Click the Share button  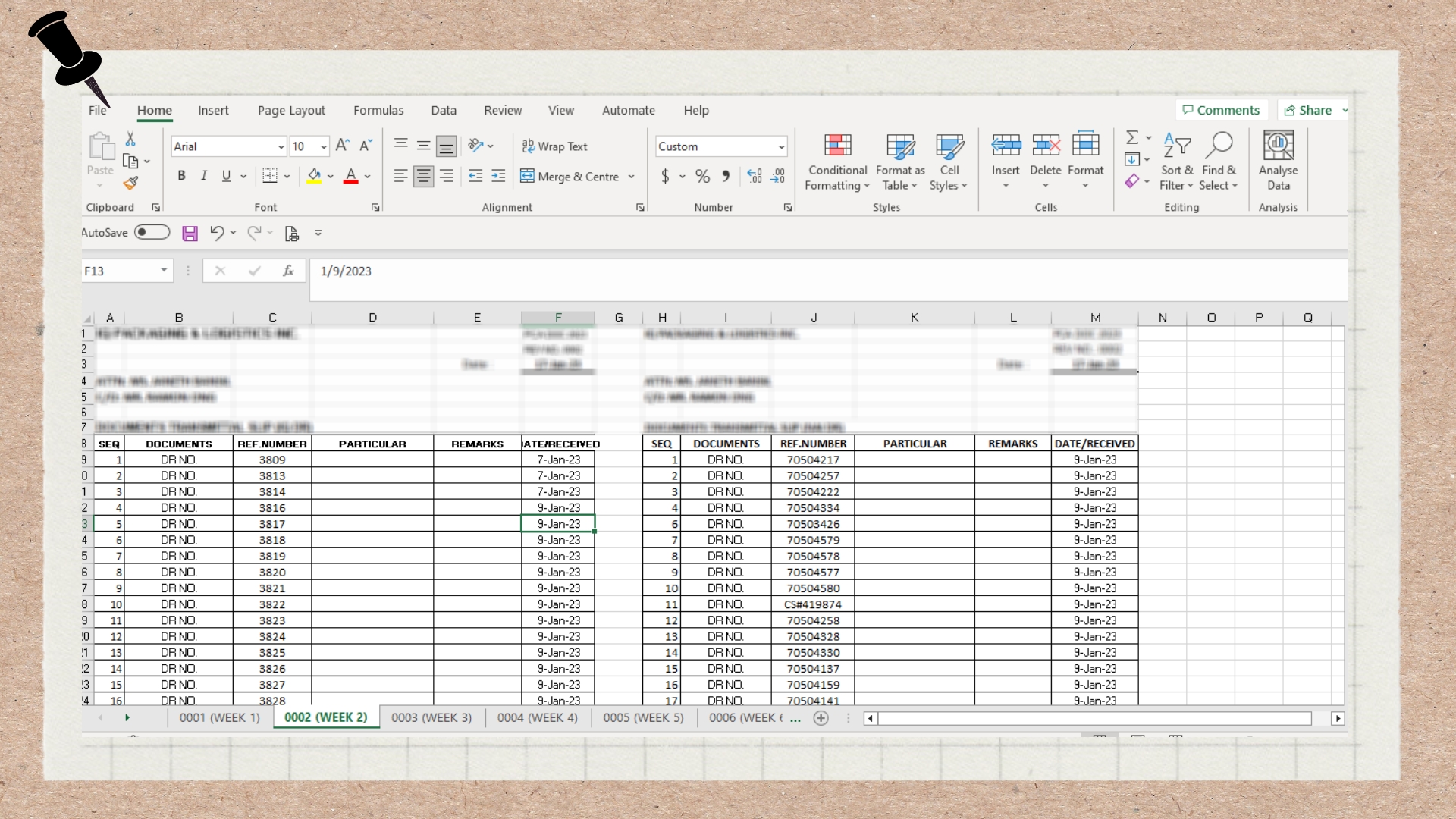(x=1308, y=111)
